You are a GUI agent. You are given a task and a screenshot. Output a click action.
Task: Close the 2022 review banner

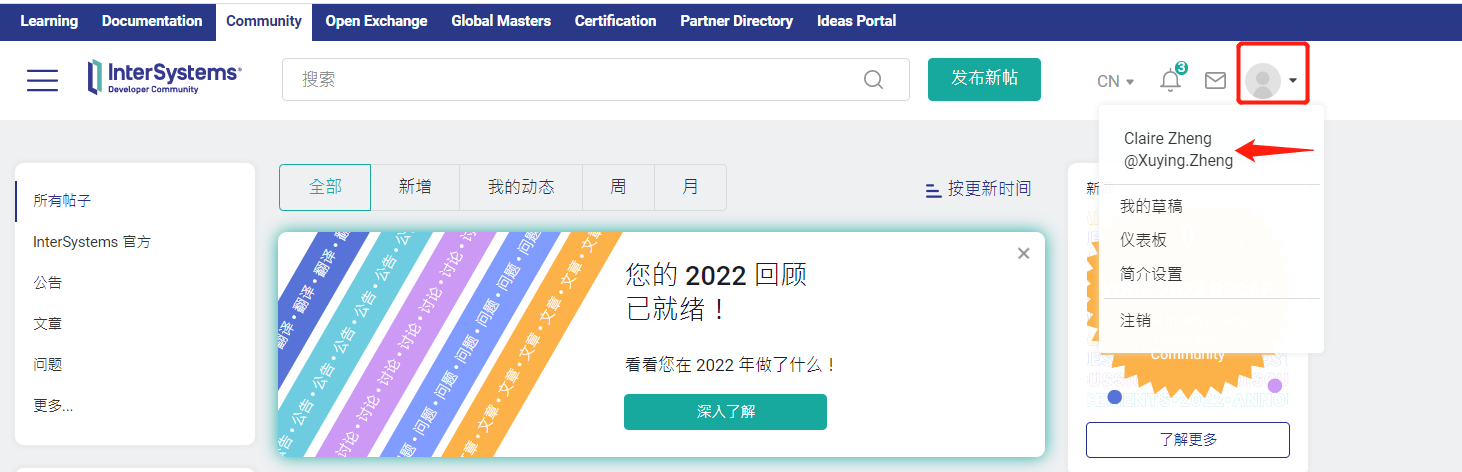1023,254
